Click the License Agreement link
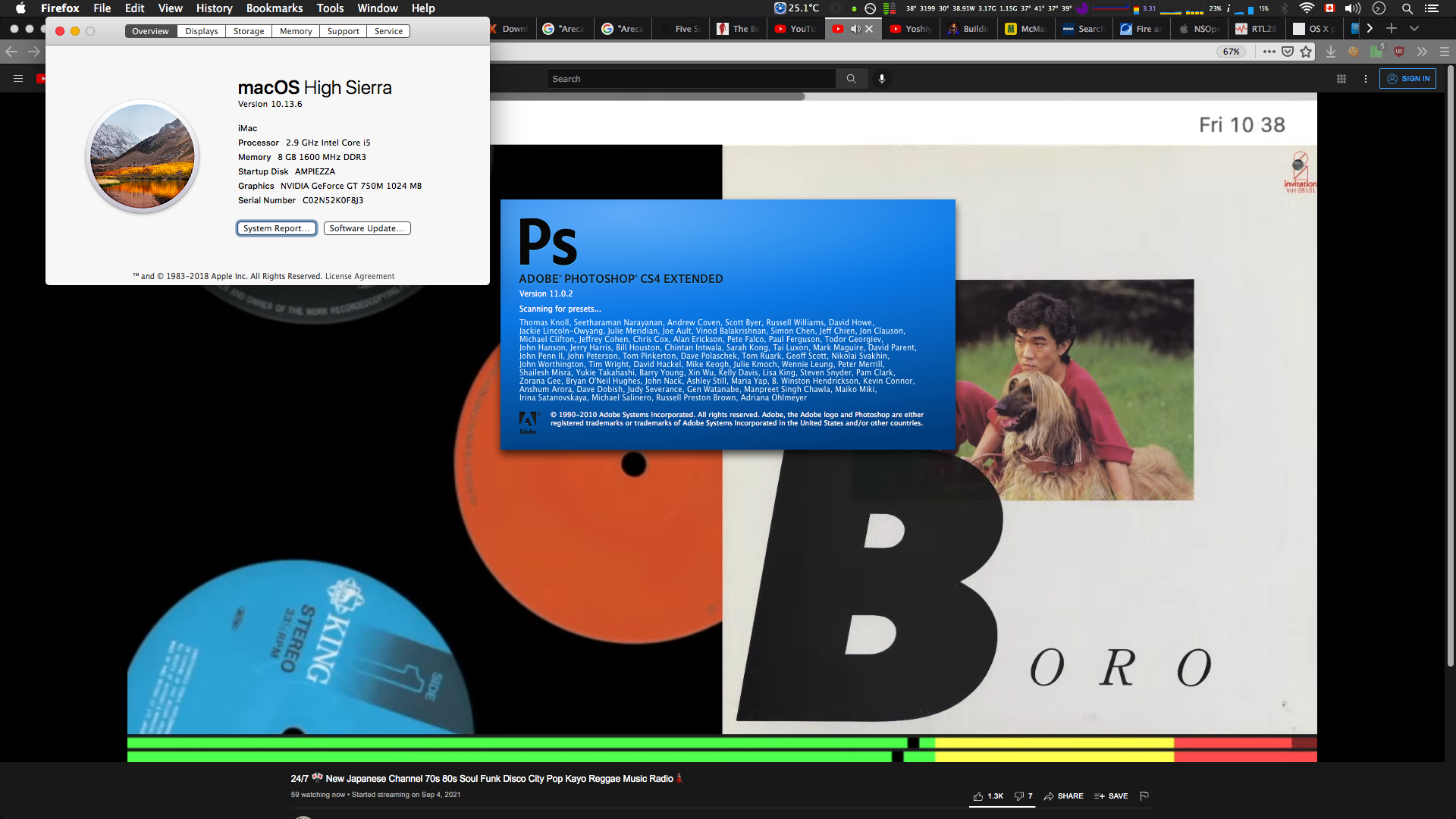1456x819 pixels. click(x=359, y=276)
